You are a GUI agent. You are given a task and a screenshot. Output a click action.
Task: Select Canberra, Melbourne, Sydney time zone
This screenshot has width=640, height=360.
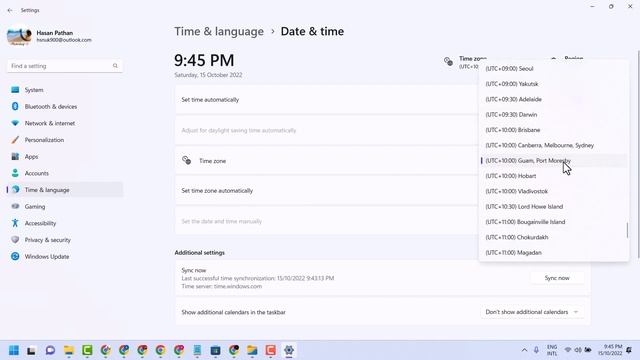553,145
